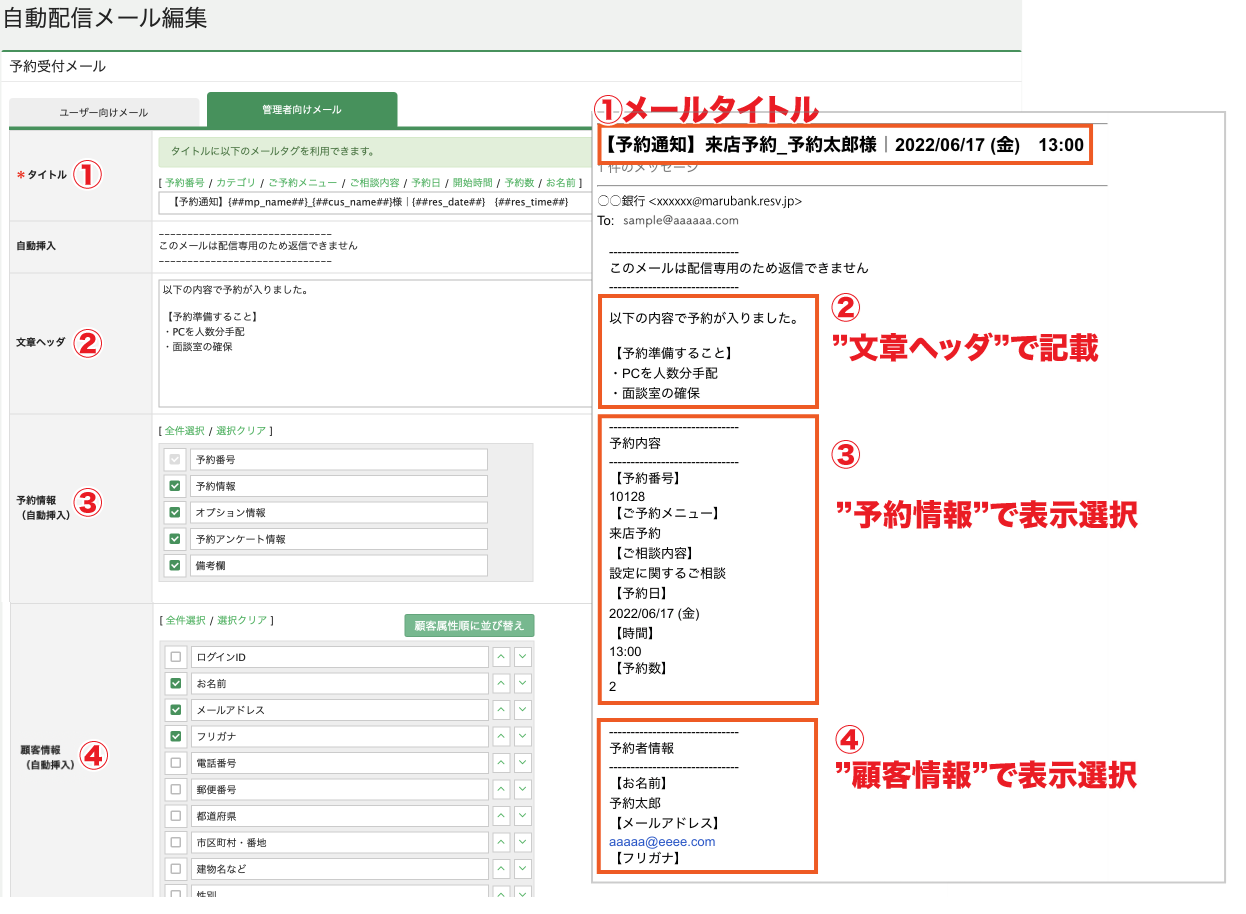
Task: Click the down arrow beside 都道府県
Action: 523,816
